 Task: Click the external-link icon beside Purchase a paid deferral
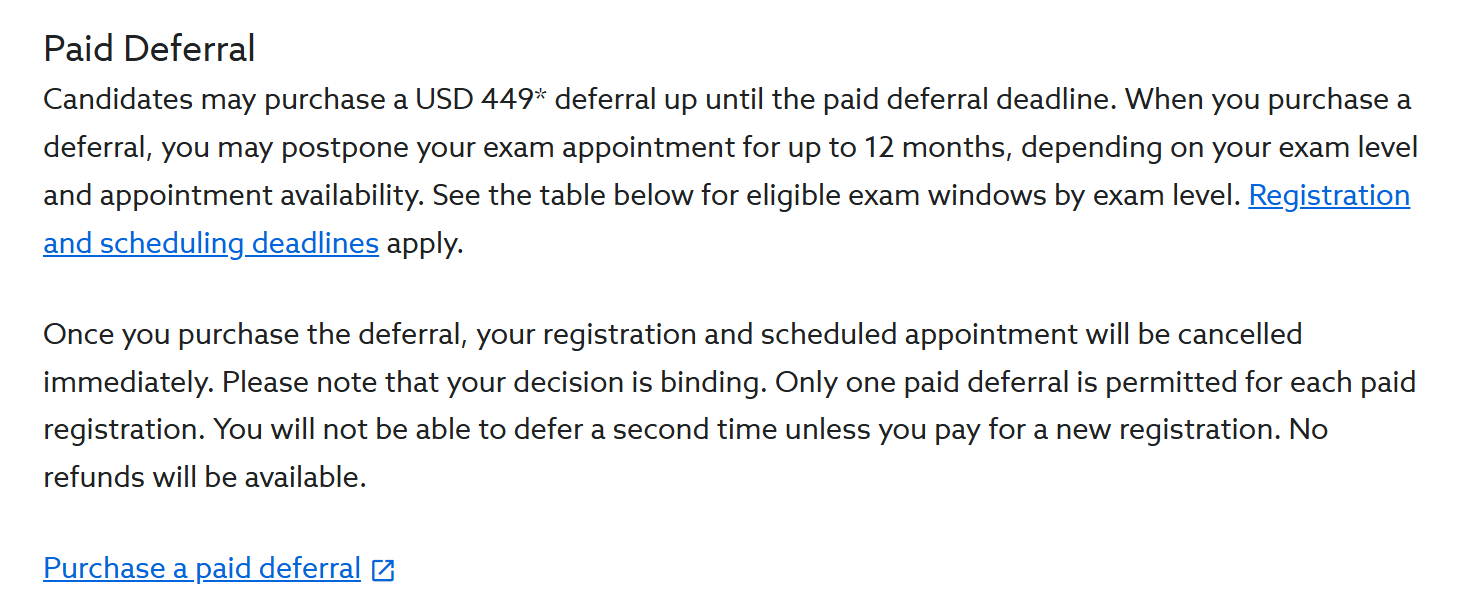pyautogui.click(x=383, y=571)
